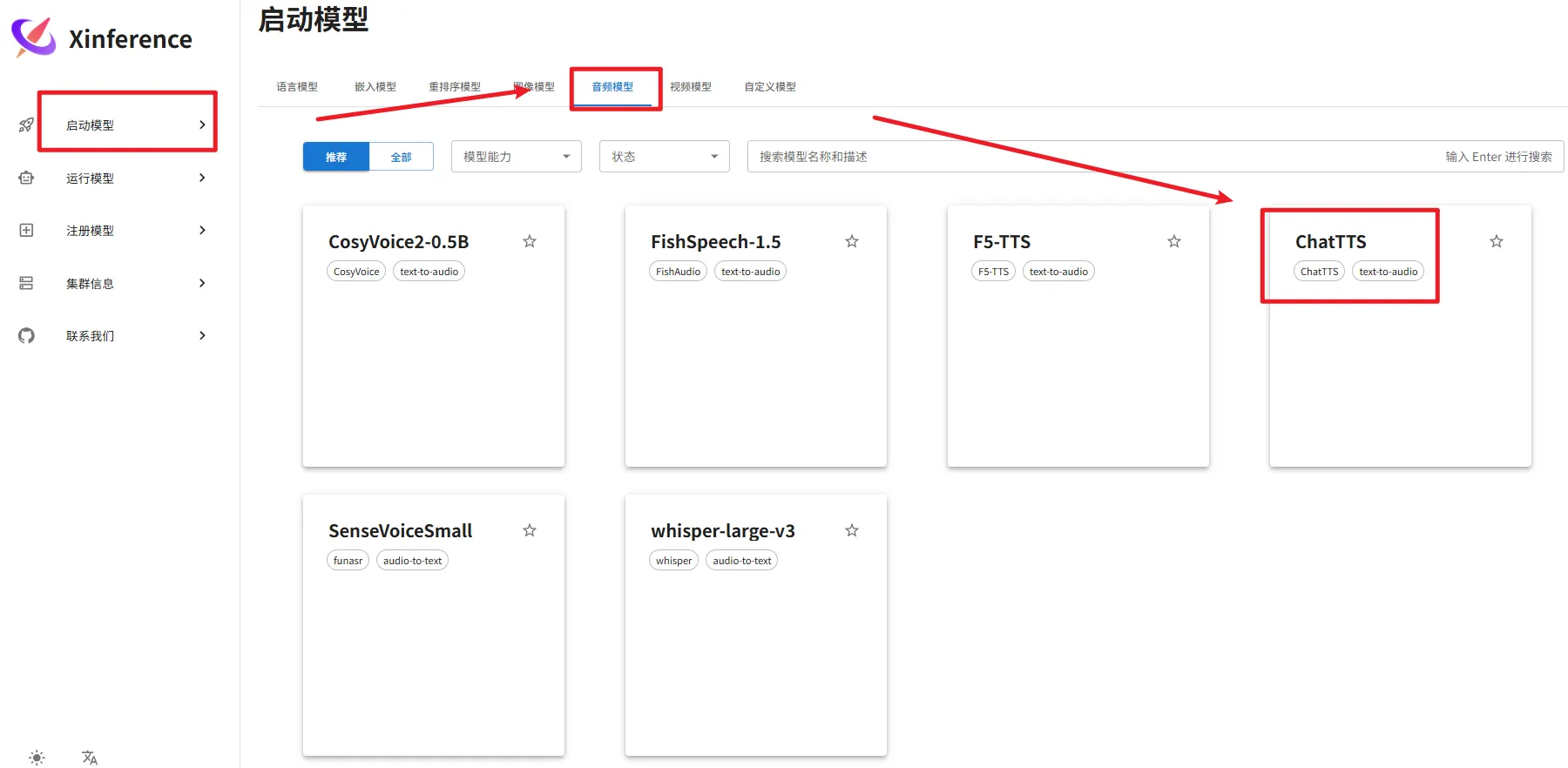The width and height of the screenshot is (1568, 768).
Task: Switch to the 视频模型 tab
Action: tap(691, 87)
